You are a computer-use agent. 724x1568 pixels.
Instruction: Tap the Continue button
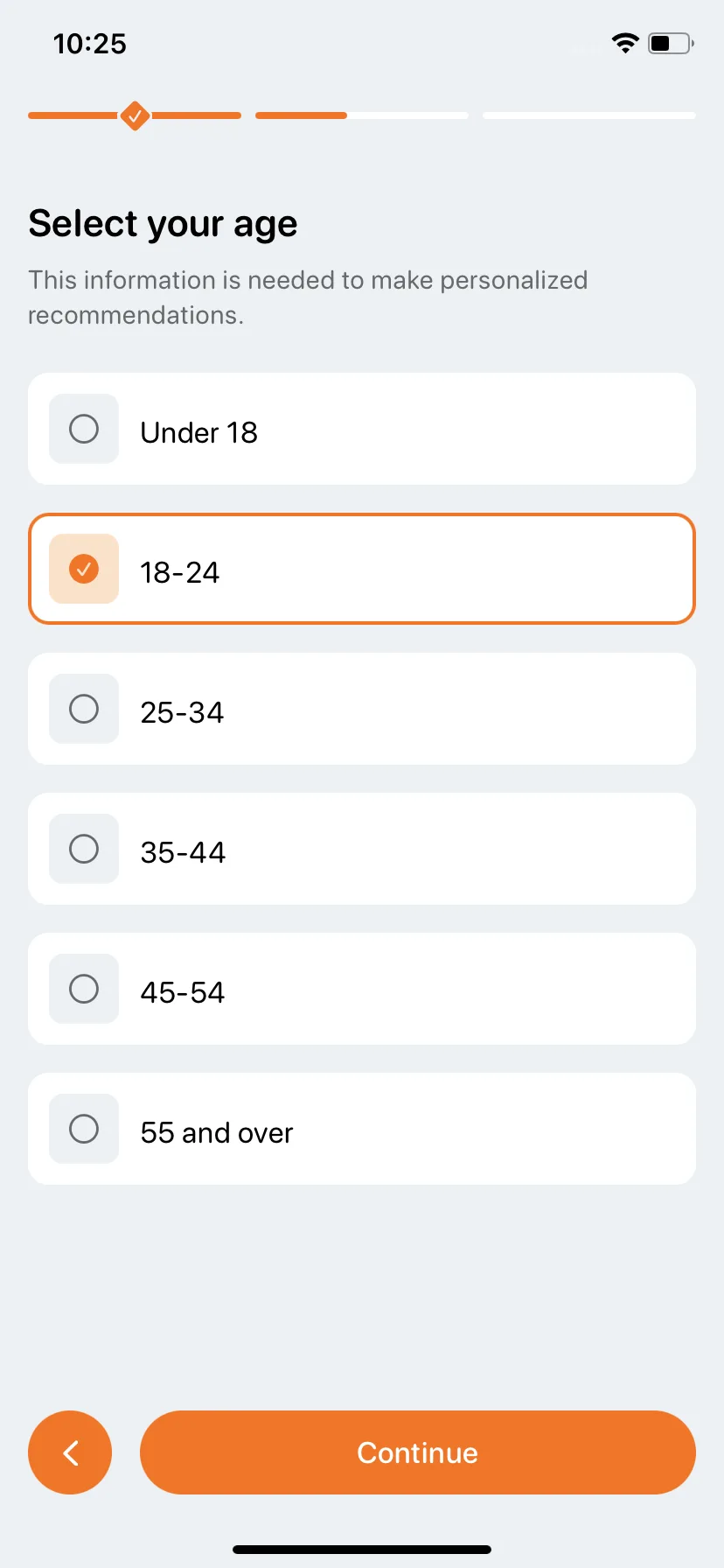[418, 1452]
